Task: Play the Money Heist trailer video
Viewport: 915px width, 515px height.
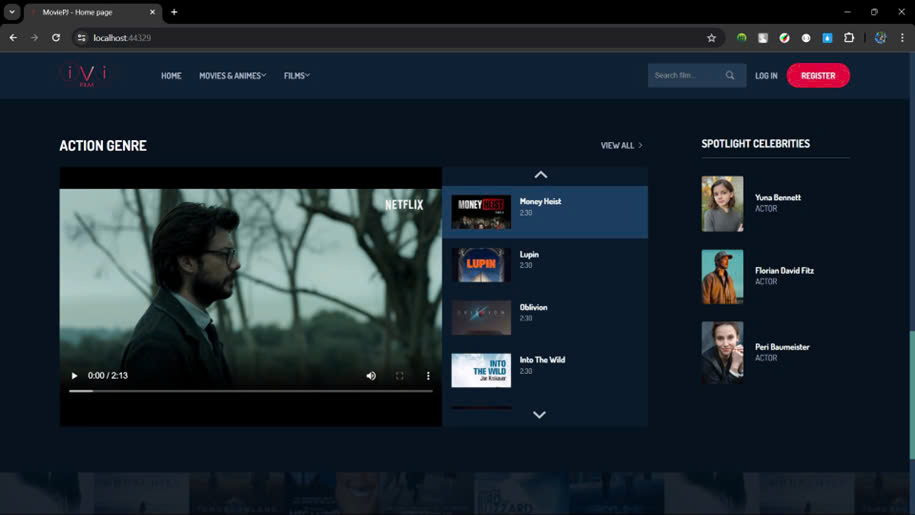Action: 74,376
